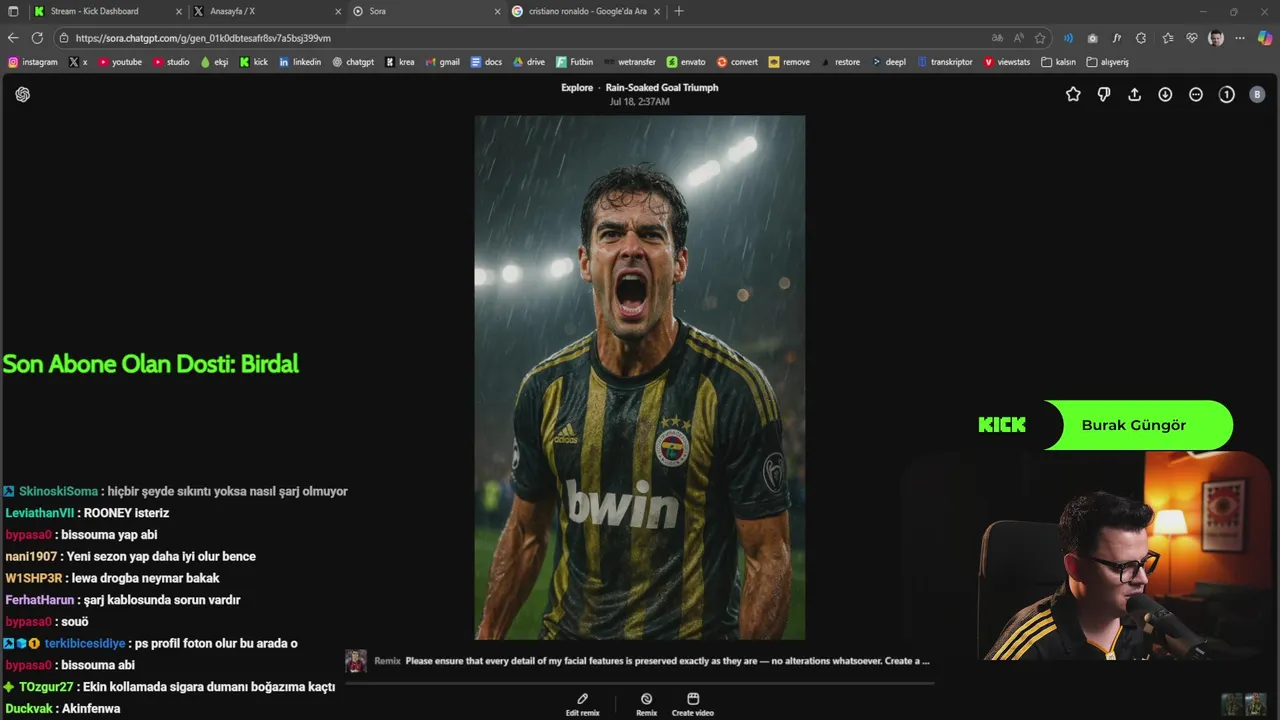
Task: Open studio bookmark
Action: coord(171,62)
